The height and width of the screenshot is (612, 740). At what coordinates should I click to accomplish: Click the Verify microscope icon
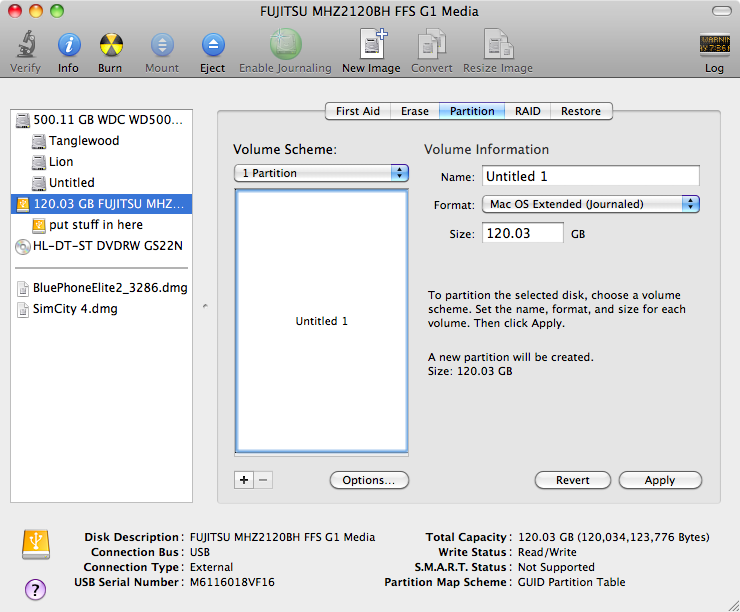click(x=25, y=45)
